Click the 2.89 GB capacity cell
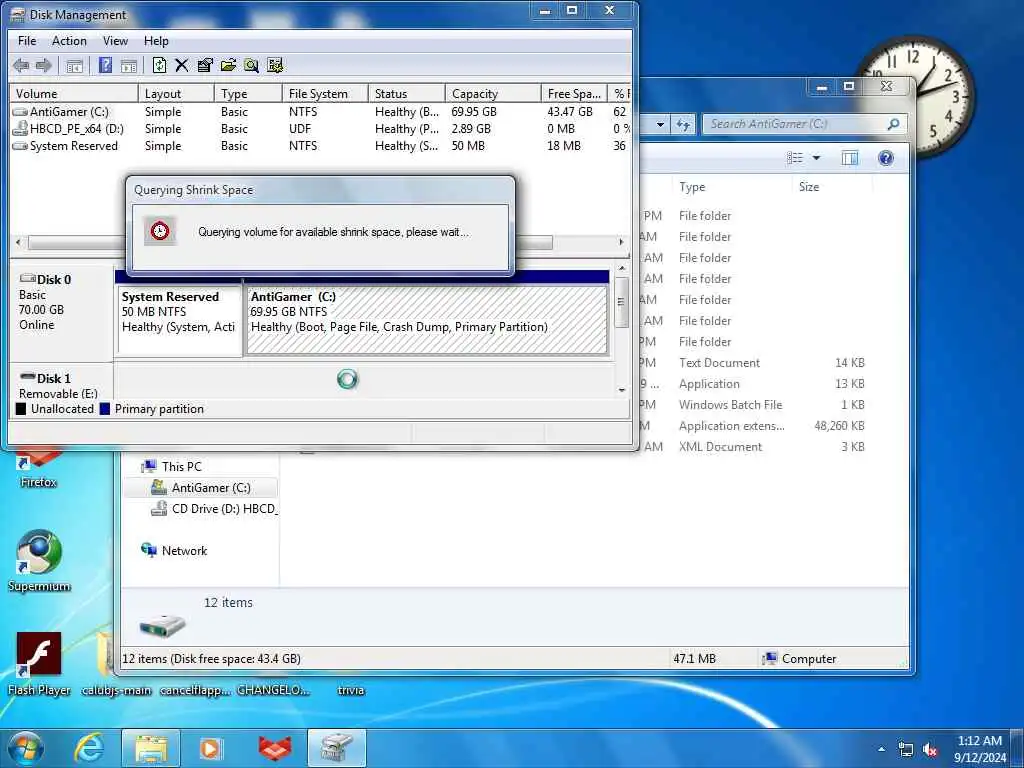The height and width of the screenshot is (768, 1024). pyautogui.click(x=471, y=129)
